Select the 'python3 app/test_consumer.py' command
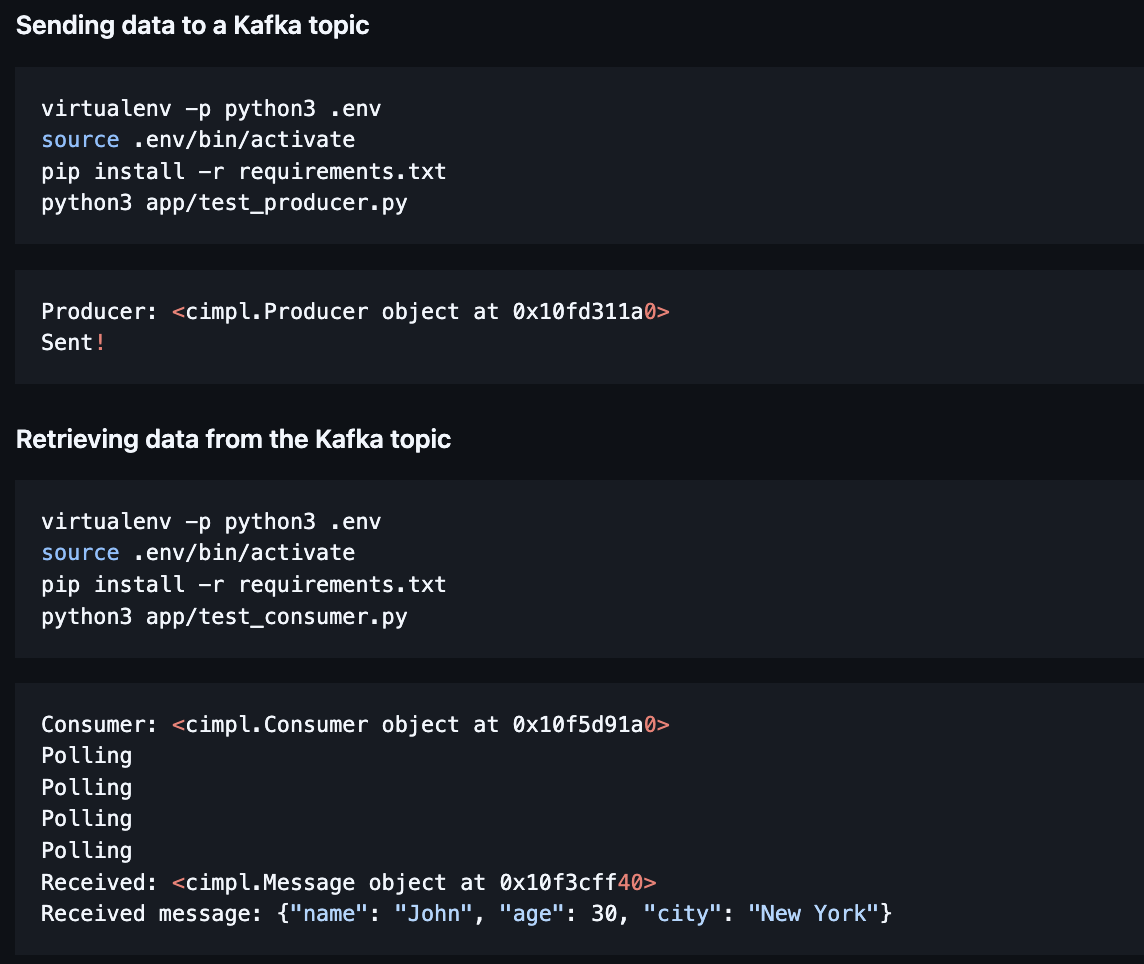Image resolution: width=1144 pixels, height=964 pixels. 225,616
